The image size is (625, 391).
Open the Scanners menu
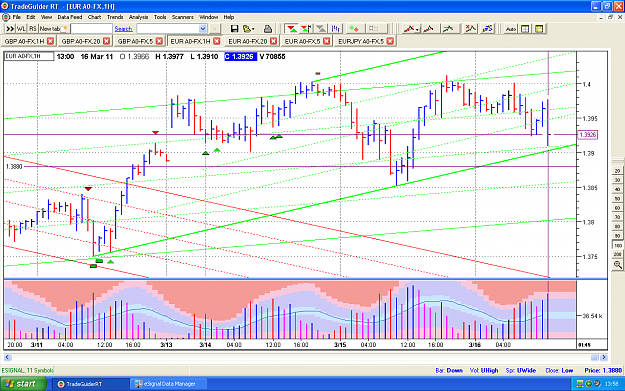[x=183, y=17]
